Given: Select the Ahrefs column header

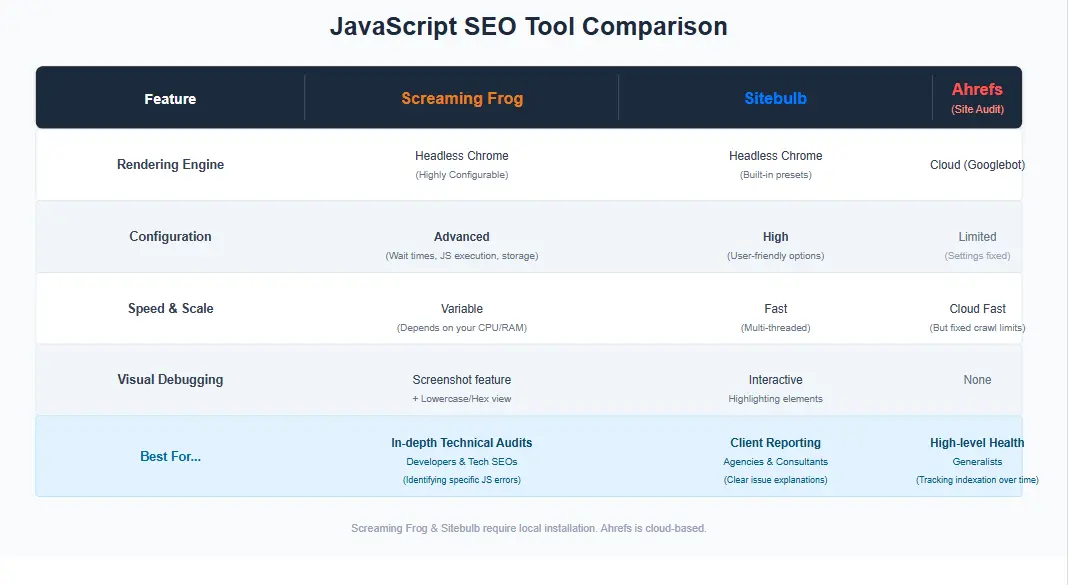Looking at the screenshot, I should pyautogui.click(x=977, y=89).
